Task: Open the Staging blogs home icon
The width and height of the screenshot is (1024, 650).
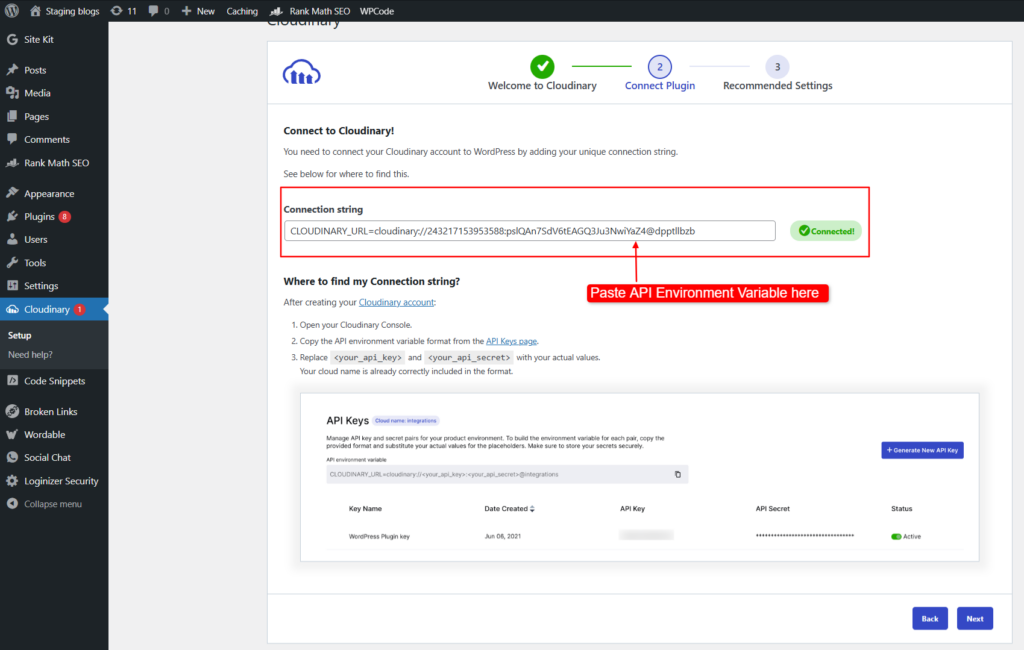Action: click(35, 11)
